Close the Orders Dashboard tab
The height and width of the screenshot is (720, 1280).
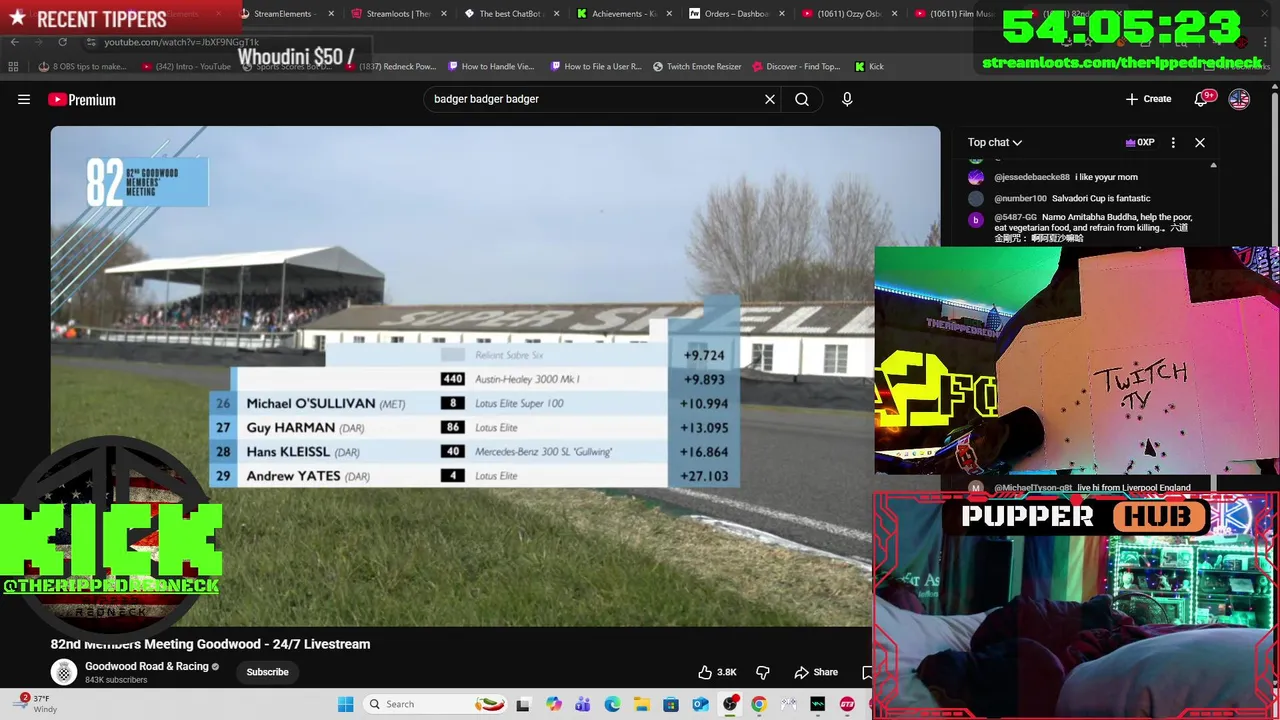pos(782,14)
